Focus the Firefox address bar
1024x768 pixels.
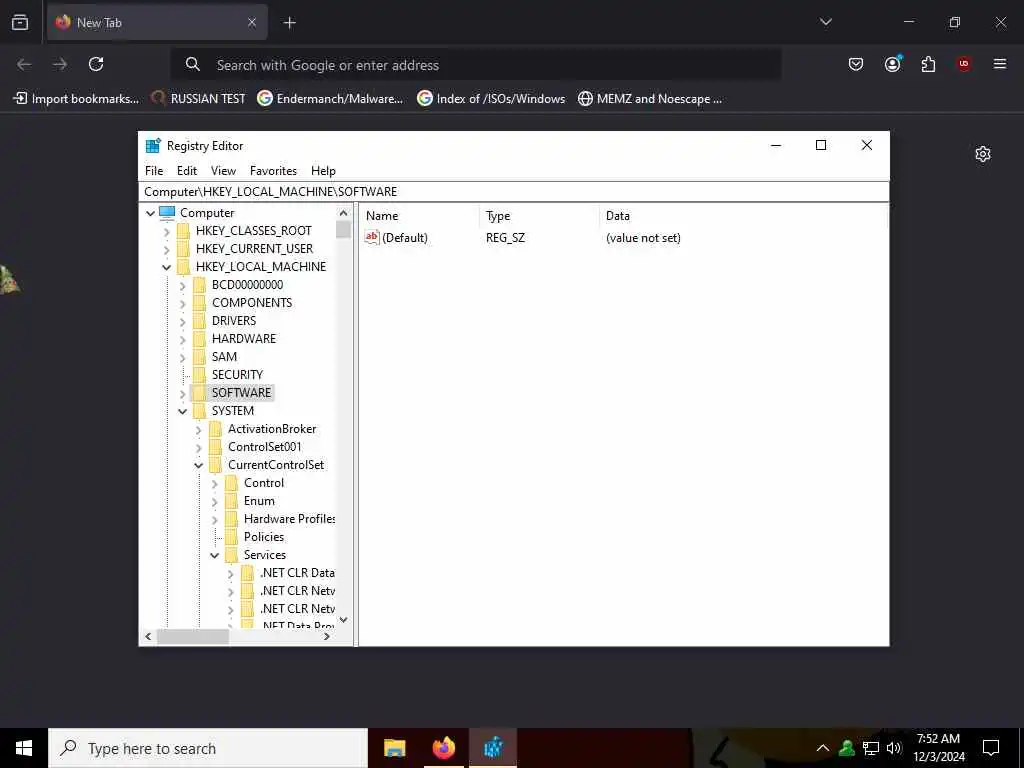tap(475, 65)
